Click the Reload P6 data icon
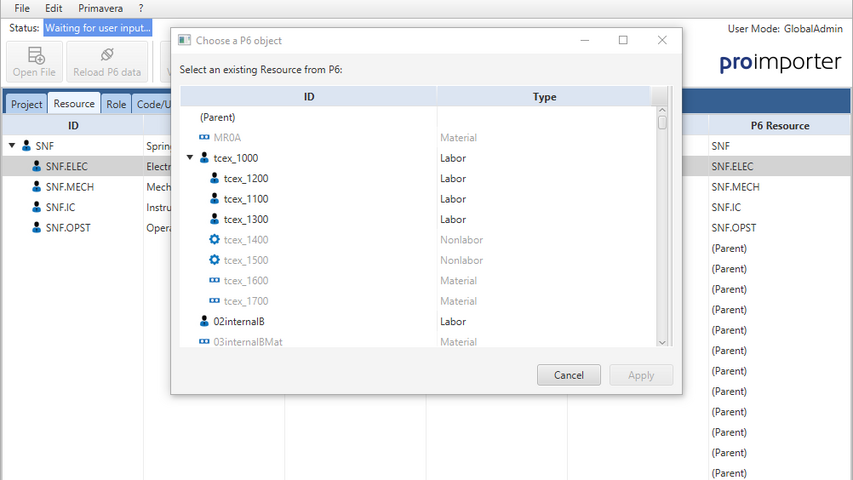Screen dimensions: 853x480 coord(107,56)
